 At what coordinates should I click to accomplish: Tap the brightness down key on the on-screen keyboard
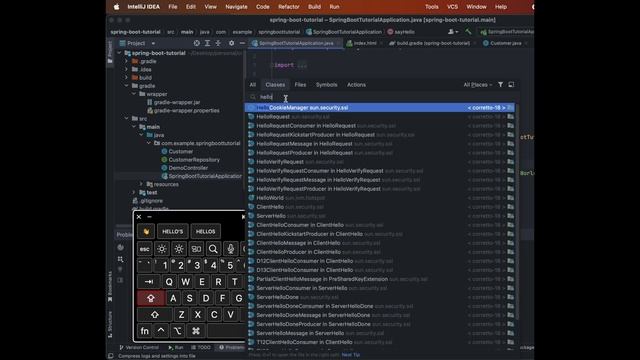pyautogui.click(x=162, y=249)
